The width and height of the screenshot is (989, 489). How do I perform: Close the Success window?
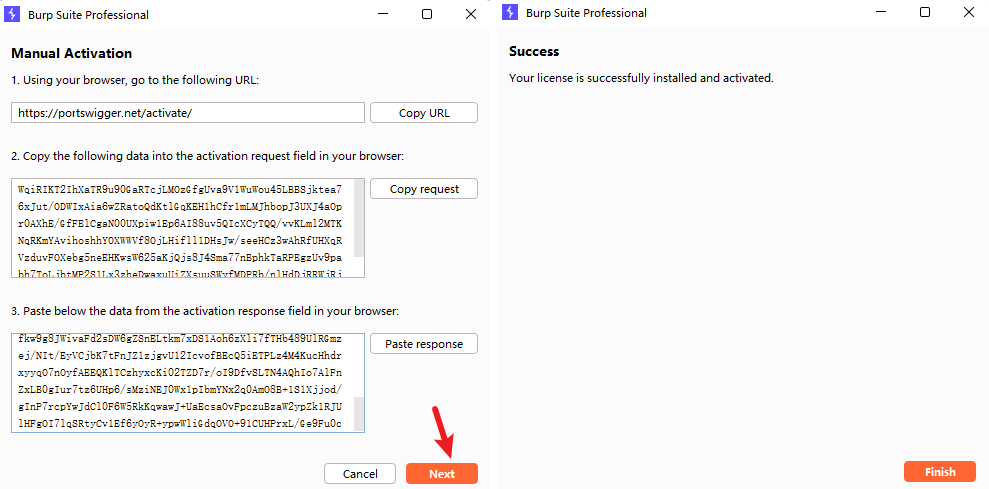[969, 12]
